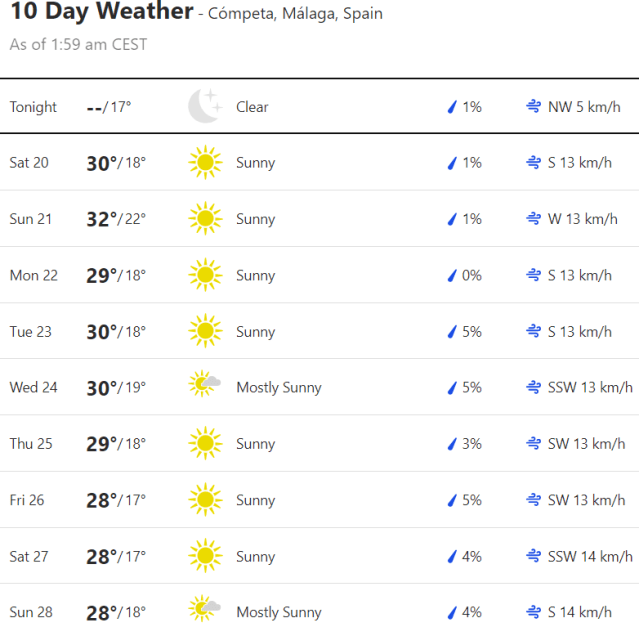Click the Mon 22 date label
The width and height of the screenshot is (639, 627).
[x=33, y=275]
